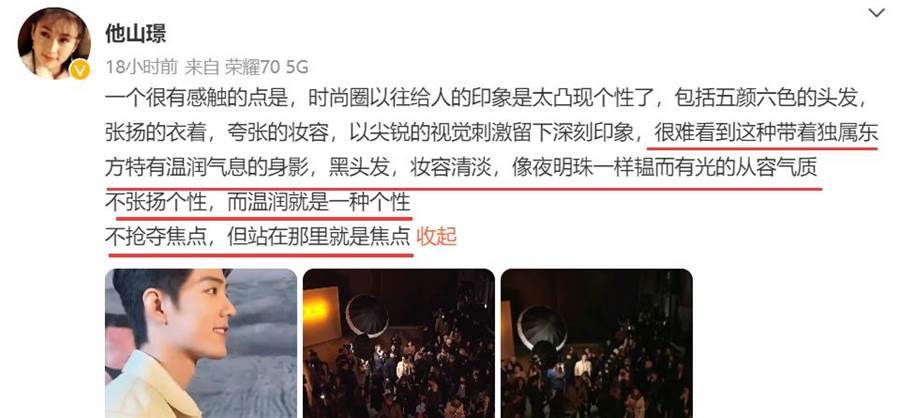Click the word 来自 before the device
This screenshot has height=418, width=900.
(x=202, y=67)
